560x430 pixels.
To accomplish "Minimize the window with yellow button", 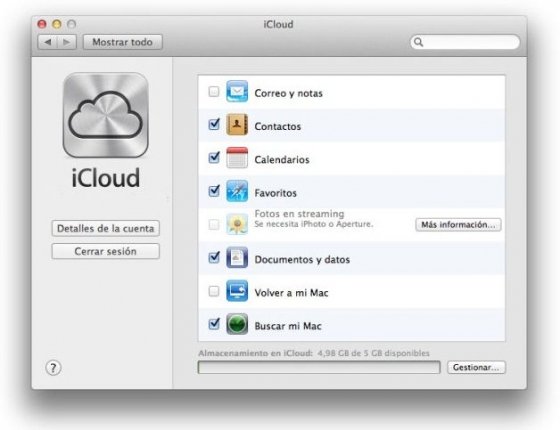I will coord(57,24).
